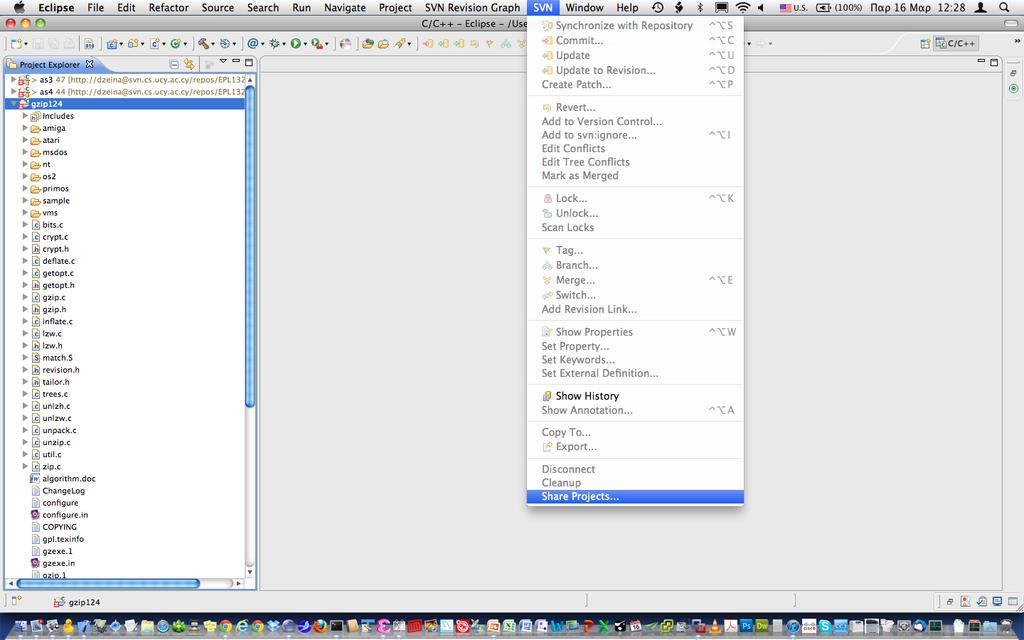Open the Refactor menu
Screen dimensions: 1024x640
click(x=168, y=8)
